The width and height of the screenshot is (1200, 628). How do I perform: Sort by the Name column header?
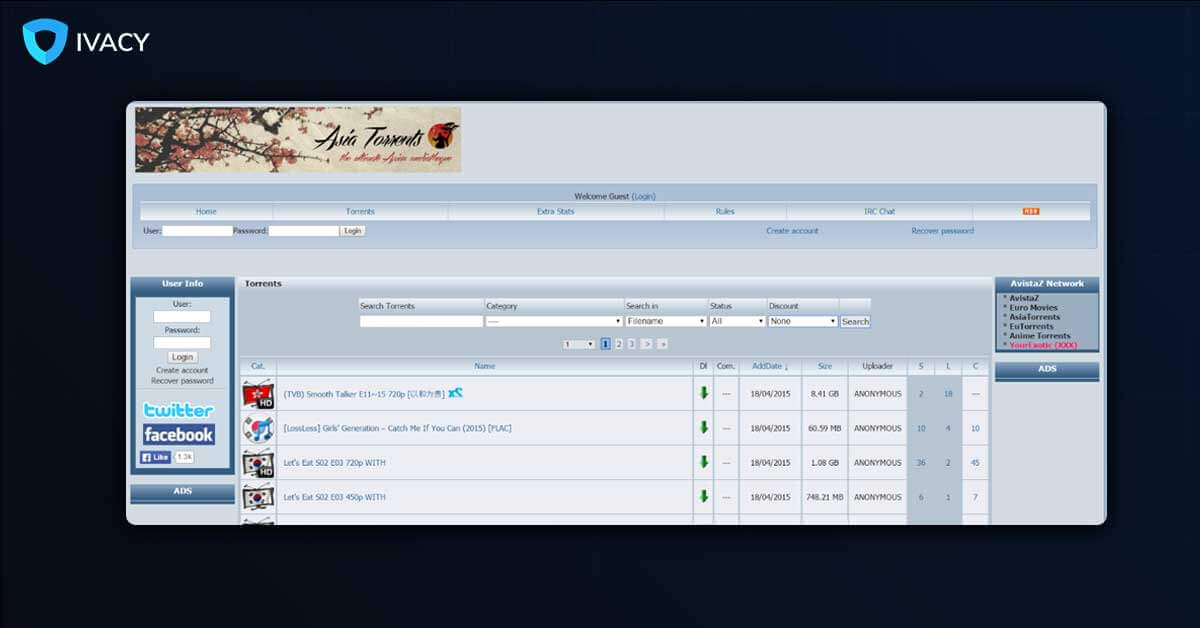tap(485, 366)
